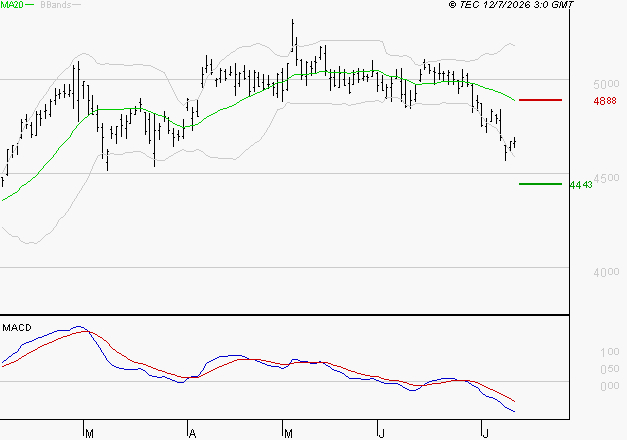Image resolution: width=627 pixels, height=440 pixels.
Task: Click the MACD 100 axis label
Action: (610, 352)
